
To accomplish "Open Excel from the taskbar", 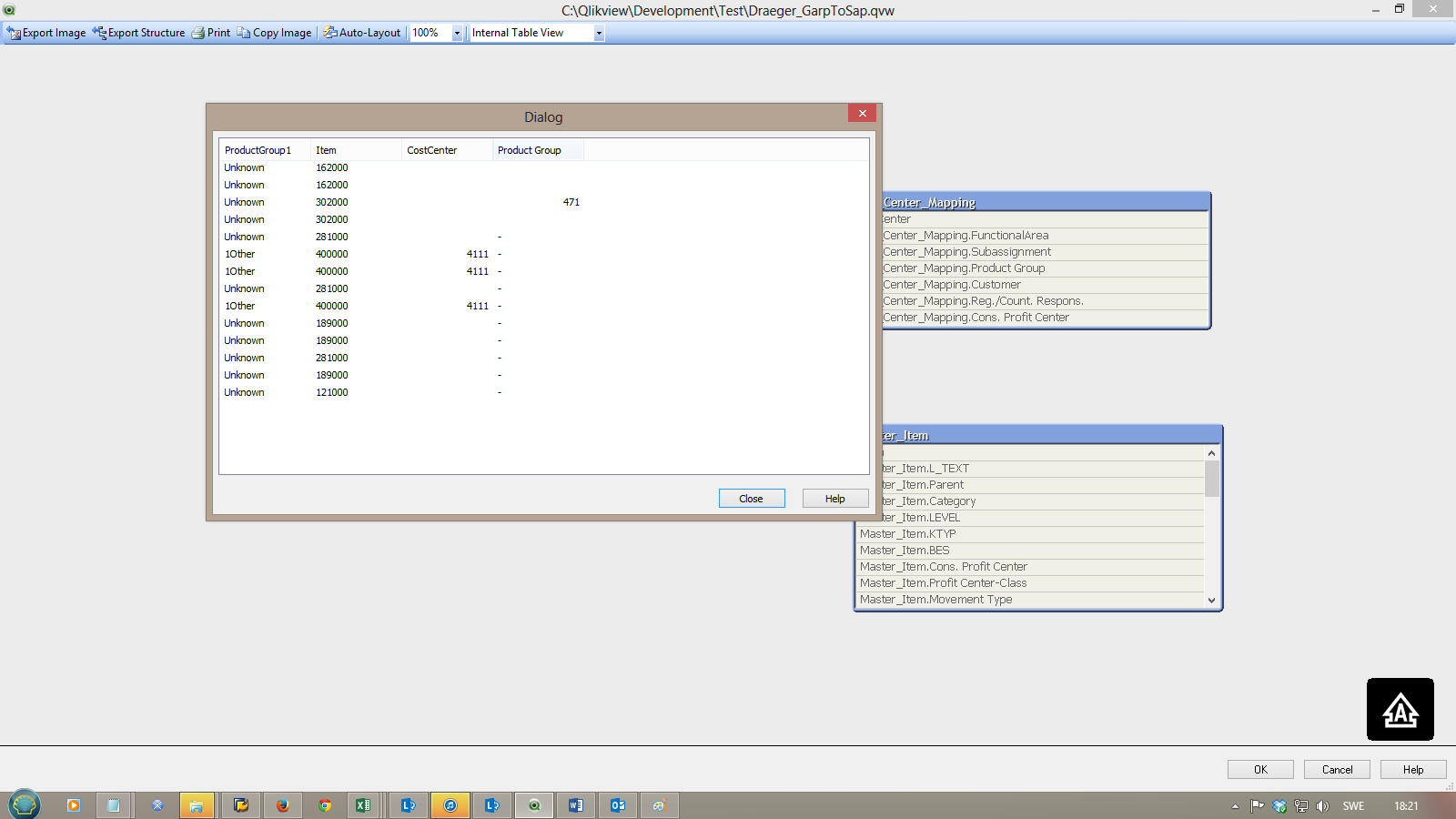I will (x=363, y=805).
